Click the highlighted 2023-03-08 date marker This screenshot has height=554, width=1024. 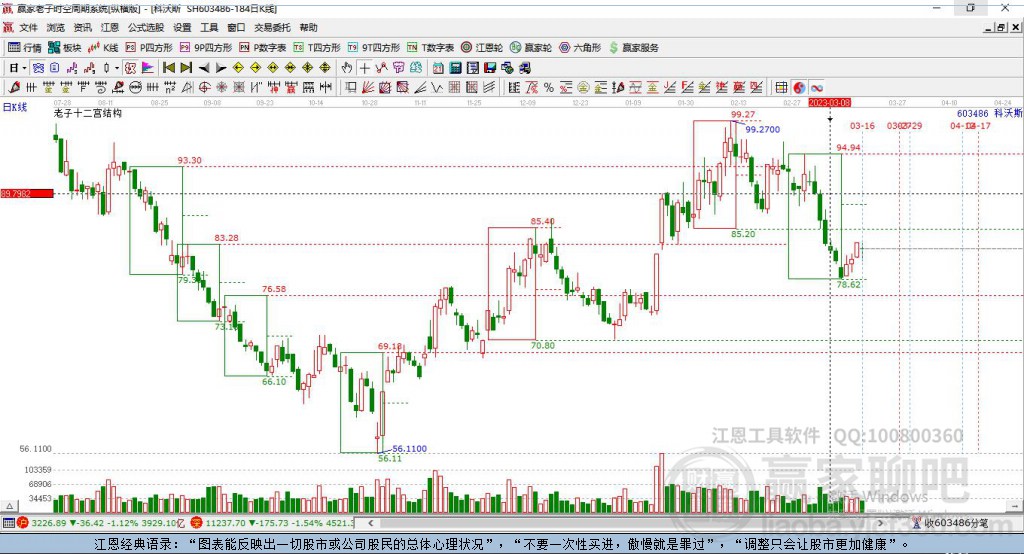pos(829,103)
